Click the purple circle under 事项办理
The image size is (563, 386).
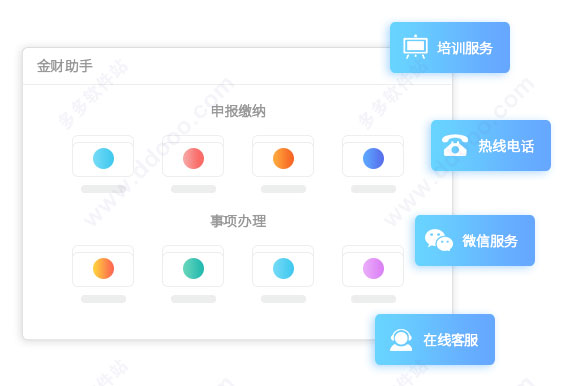pyautogui.click(x=373, y=268)
